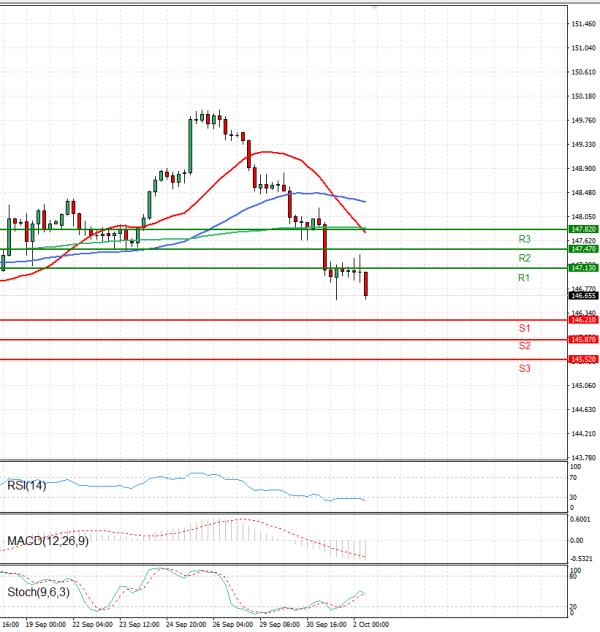
Task: Click the current price tag 146.655
Action: tap(583, 296)
